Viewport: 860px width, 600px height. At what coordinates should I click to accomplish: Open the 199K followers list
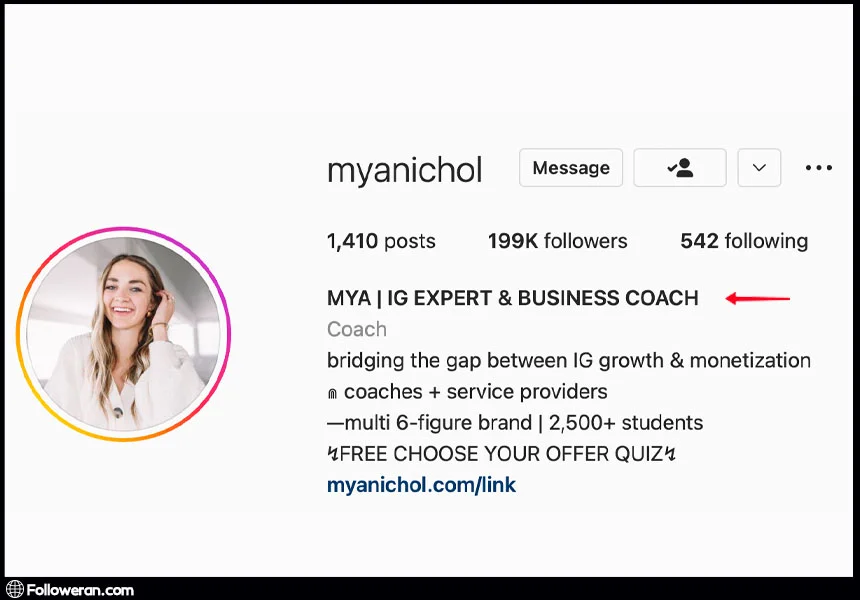[x=558, y=241]
